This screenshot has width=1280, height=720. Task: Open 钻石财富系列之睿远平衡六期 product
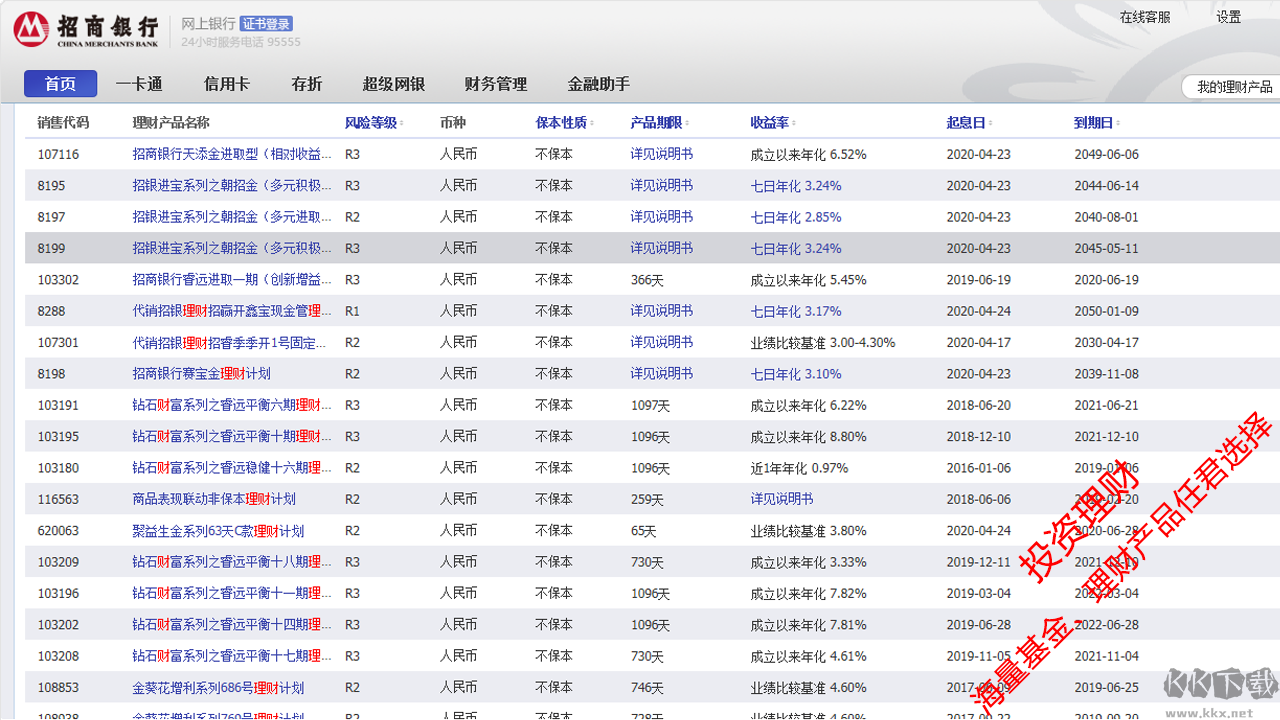click(x=232, y=405)
